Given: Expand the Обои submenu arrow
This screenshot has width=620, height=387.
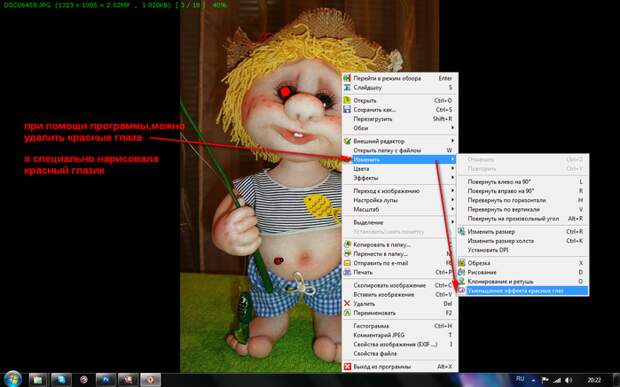Looking at the screenshot, I should 453,128.
